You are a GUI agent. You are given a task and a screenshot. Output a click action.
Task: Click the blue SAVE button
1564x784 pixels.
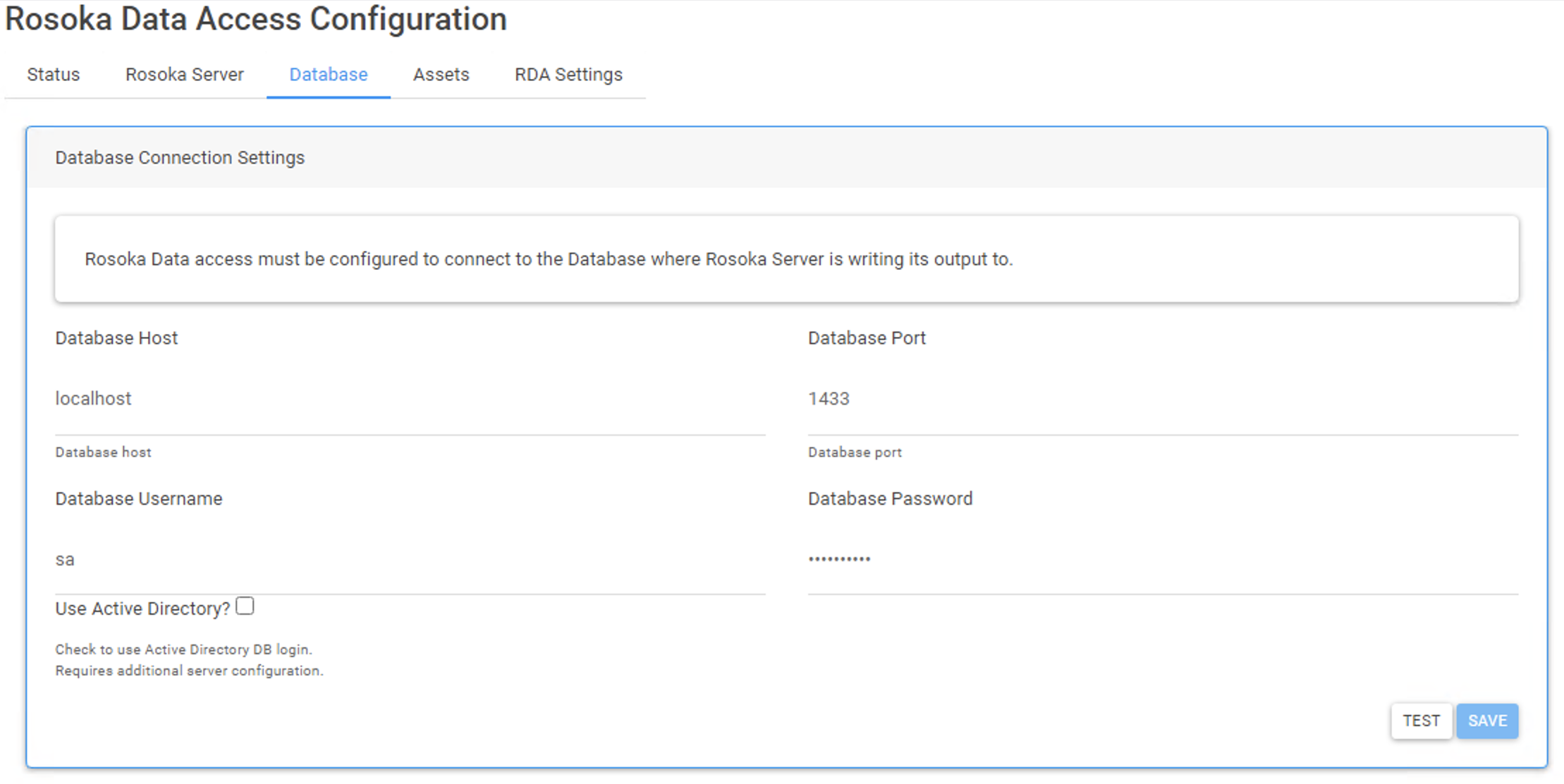pos(1486,721)
